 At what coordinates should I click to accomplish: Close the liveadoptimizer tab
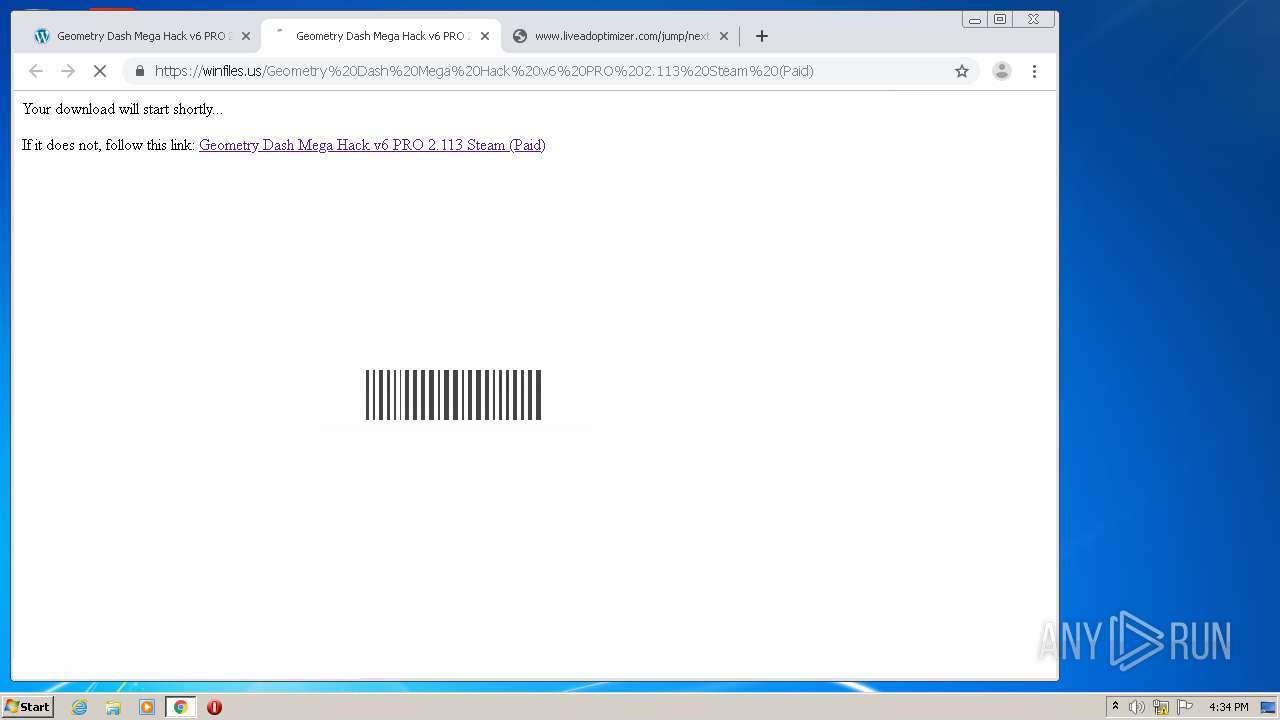724,36
